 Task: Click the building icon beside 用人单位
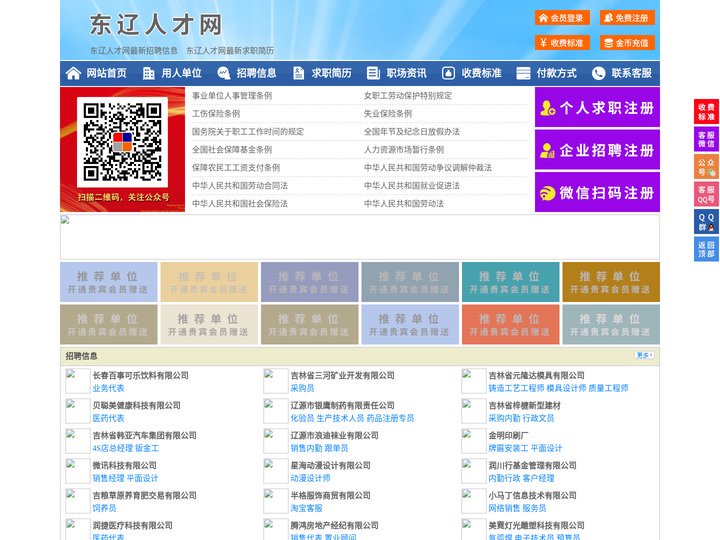tap(148, 73)
